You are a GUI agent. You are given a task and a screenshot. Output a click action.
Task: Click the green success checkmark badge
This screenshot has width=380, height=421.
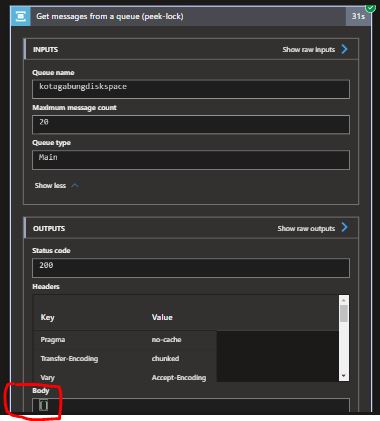coord(370,7)
